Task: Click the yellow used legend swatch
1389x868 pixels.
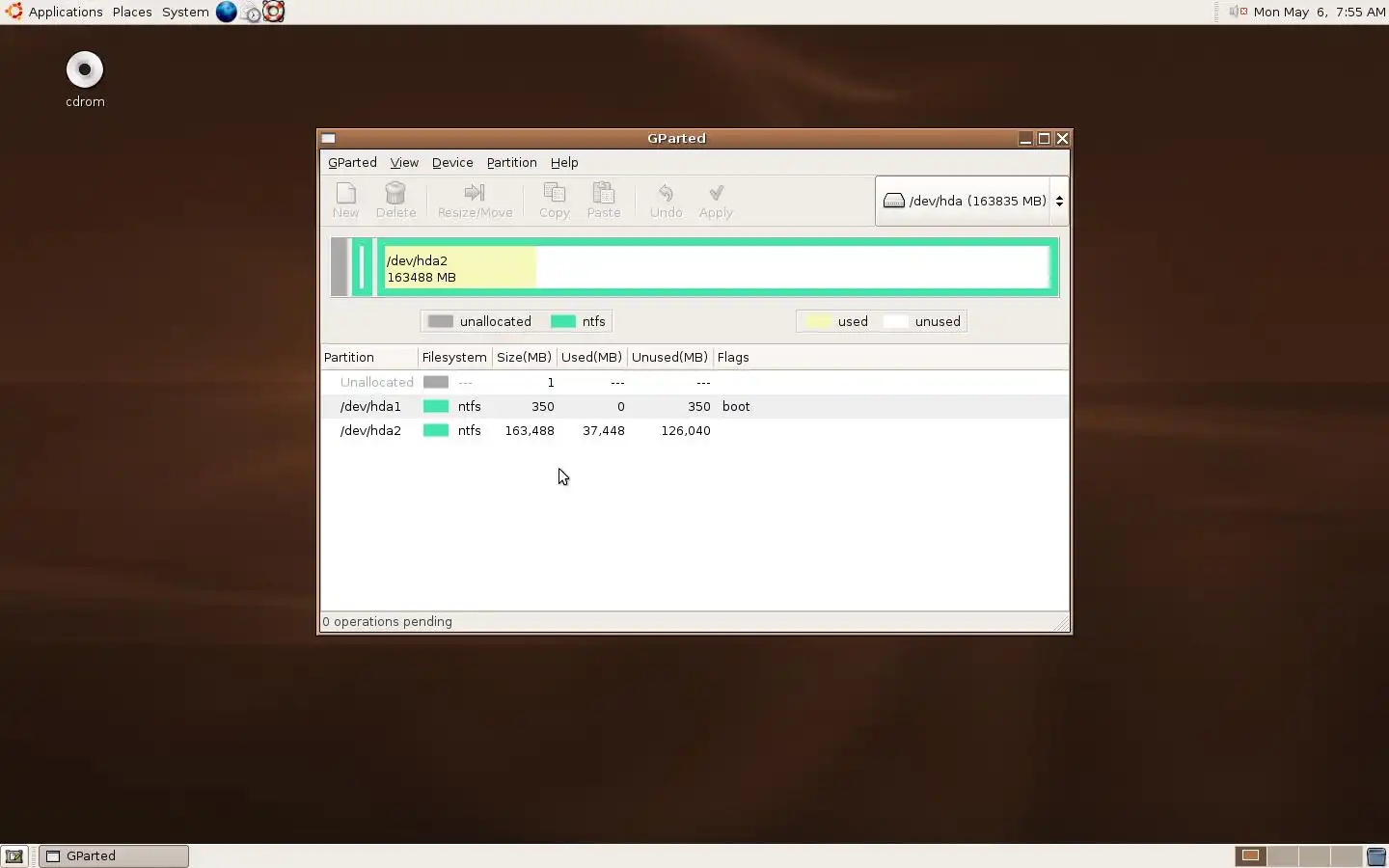Action: tap(818, 321)
